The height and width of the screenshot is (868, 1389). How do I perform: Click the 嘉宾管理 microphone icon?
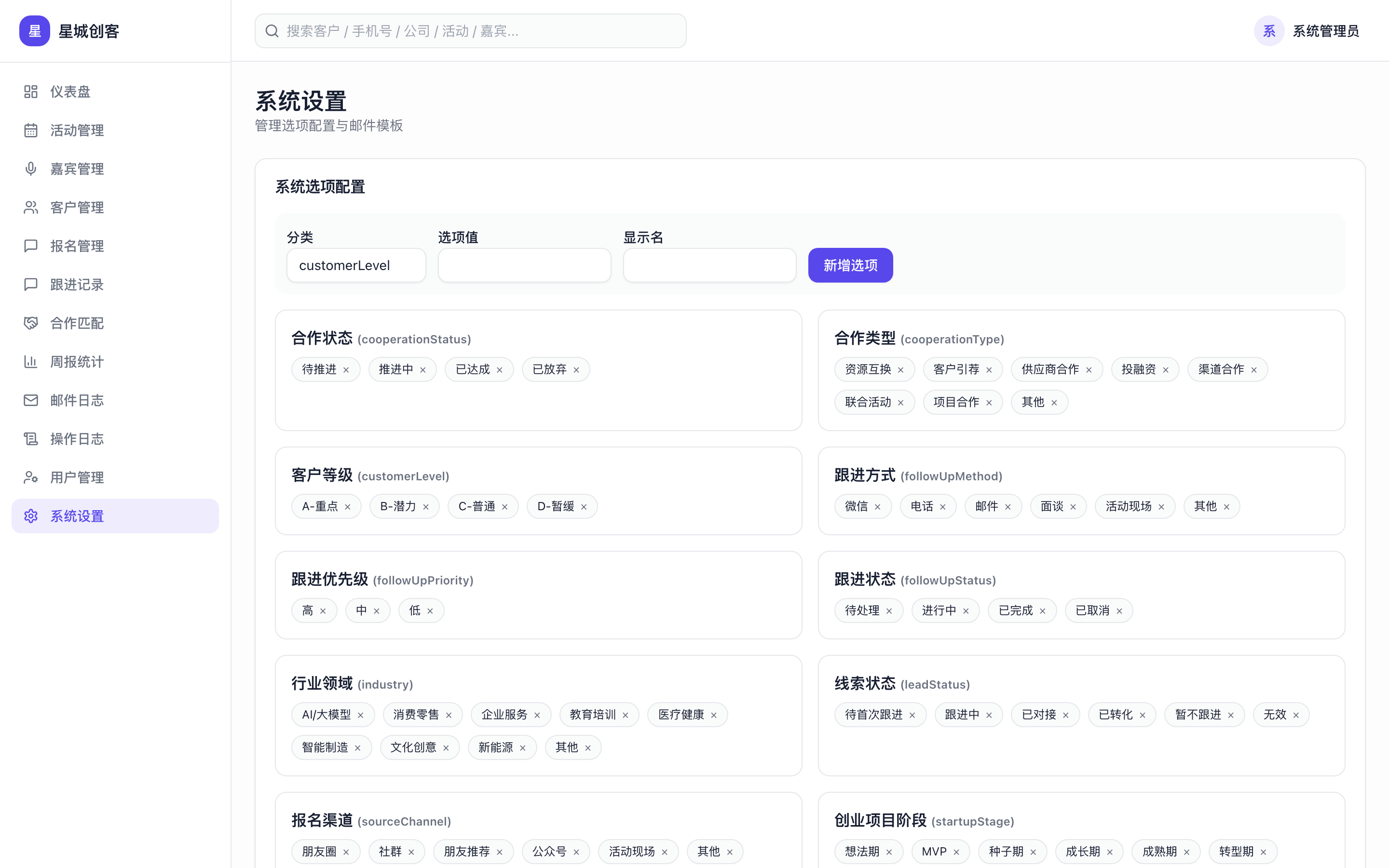click(x=31, y=169)
